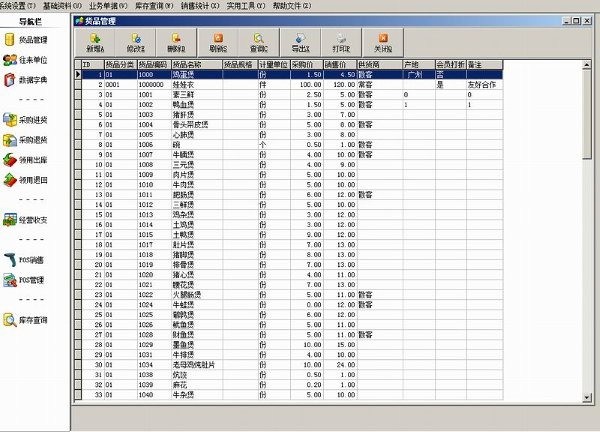Viewport: 600px width, 432px height.
Task: Click the 关闭 (Close) toolbar button
Action: [x=383, y=41]
